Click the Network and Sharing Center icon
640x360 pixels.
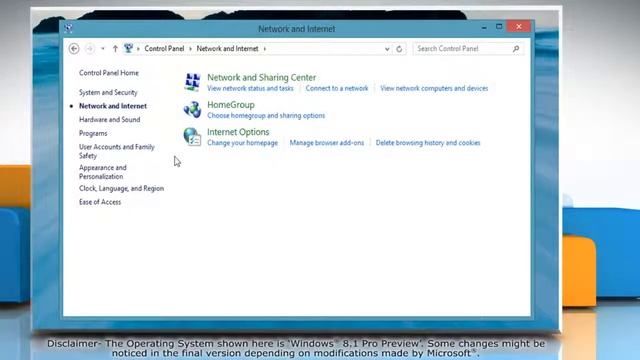click(192, 82)
